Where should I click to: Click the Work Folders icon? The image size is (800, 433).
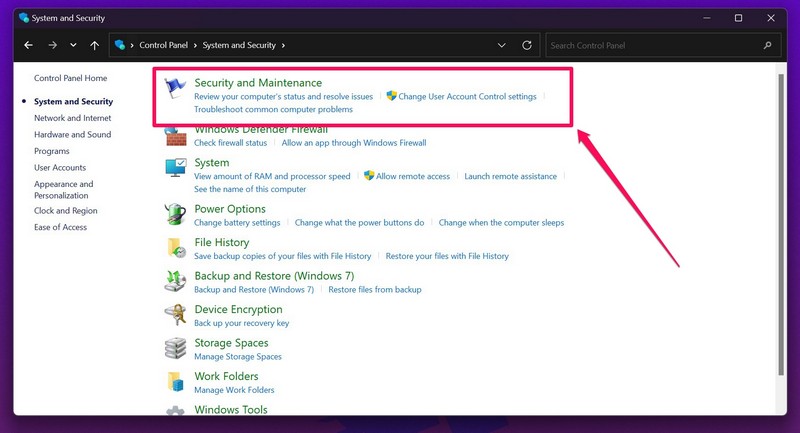[x=175, y=382]
